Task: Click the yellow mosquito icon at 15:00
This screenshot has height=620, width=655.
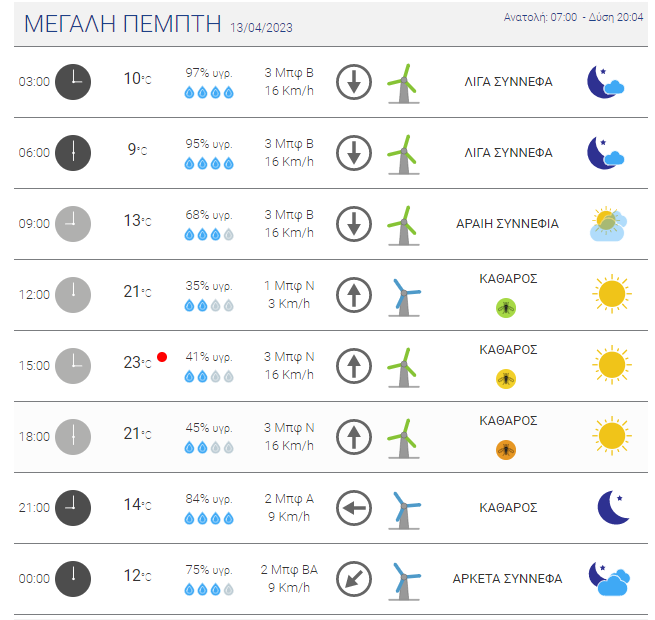Action: point(506,379)
